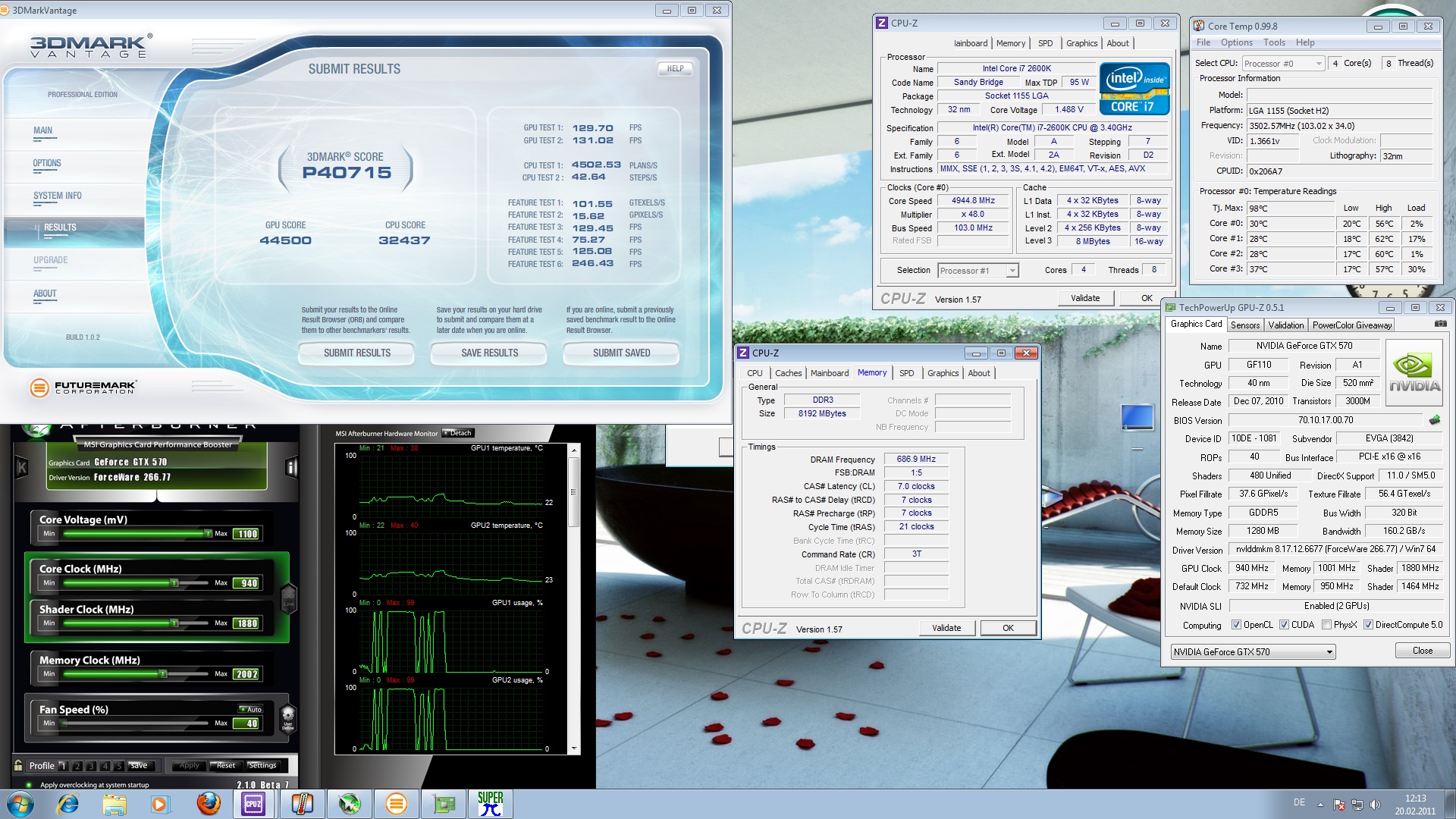This screenshot has height=819, width=1456.
Task: Open Afterburner fan User Define gear
Action: (x=287, y=717)
